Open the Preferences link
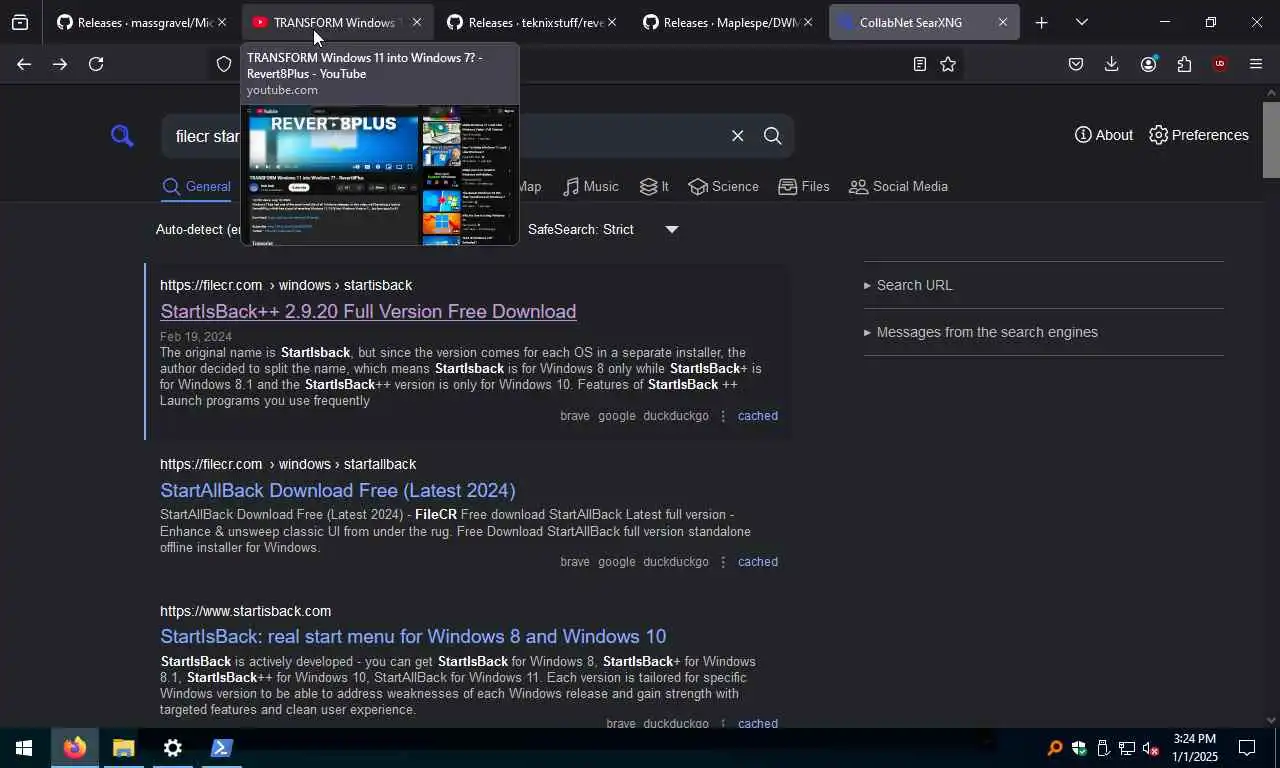The image size is (1280, 768). tap(1198, 135)
